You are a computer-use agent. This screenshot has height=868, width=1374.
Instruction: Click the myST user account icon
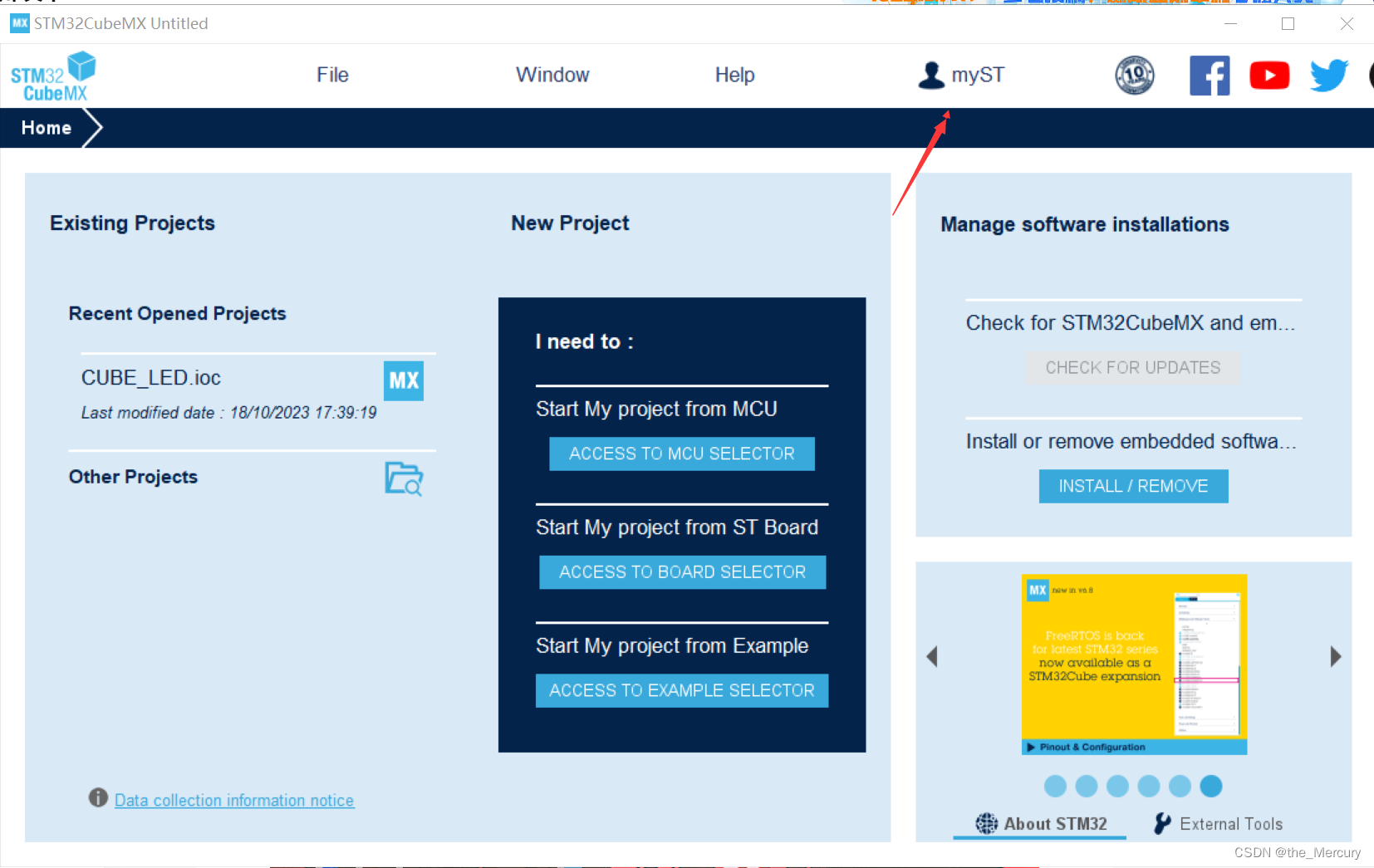pos(931,75)
